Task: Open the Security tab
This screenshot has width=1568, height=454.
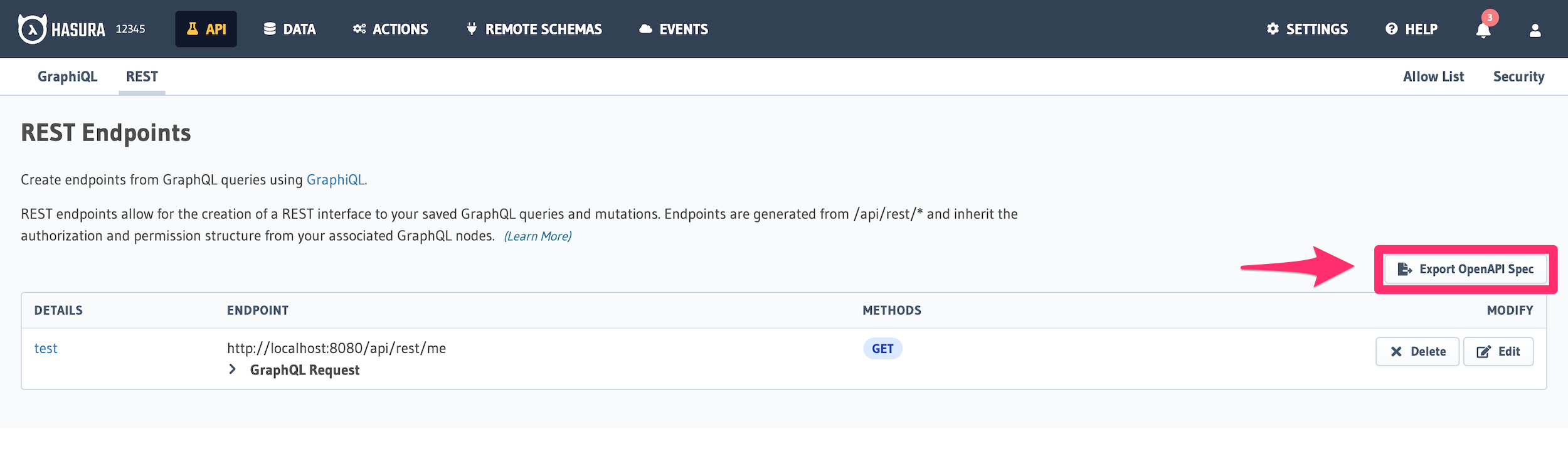Action: [x=1518, y=76]
